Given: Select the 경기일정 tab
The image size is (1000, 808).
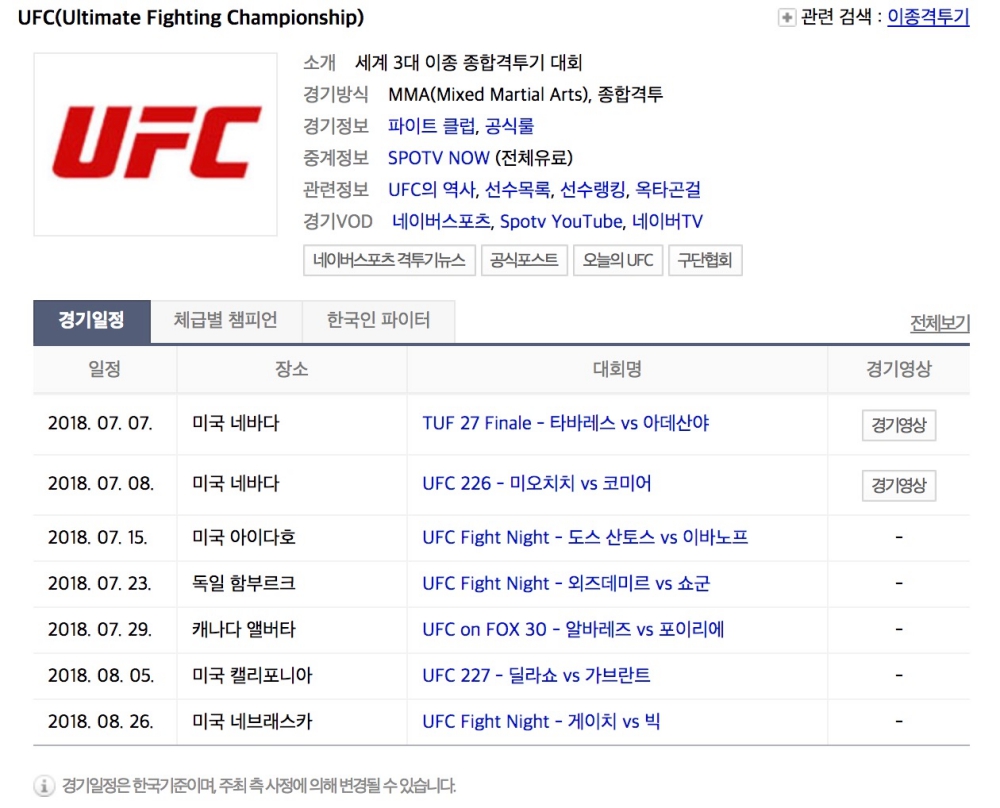Looking at the screenshot, I should [x=92, y=321].
